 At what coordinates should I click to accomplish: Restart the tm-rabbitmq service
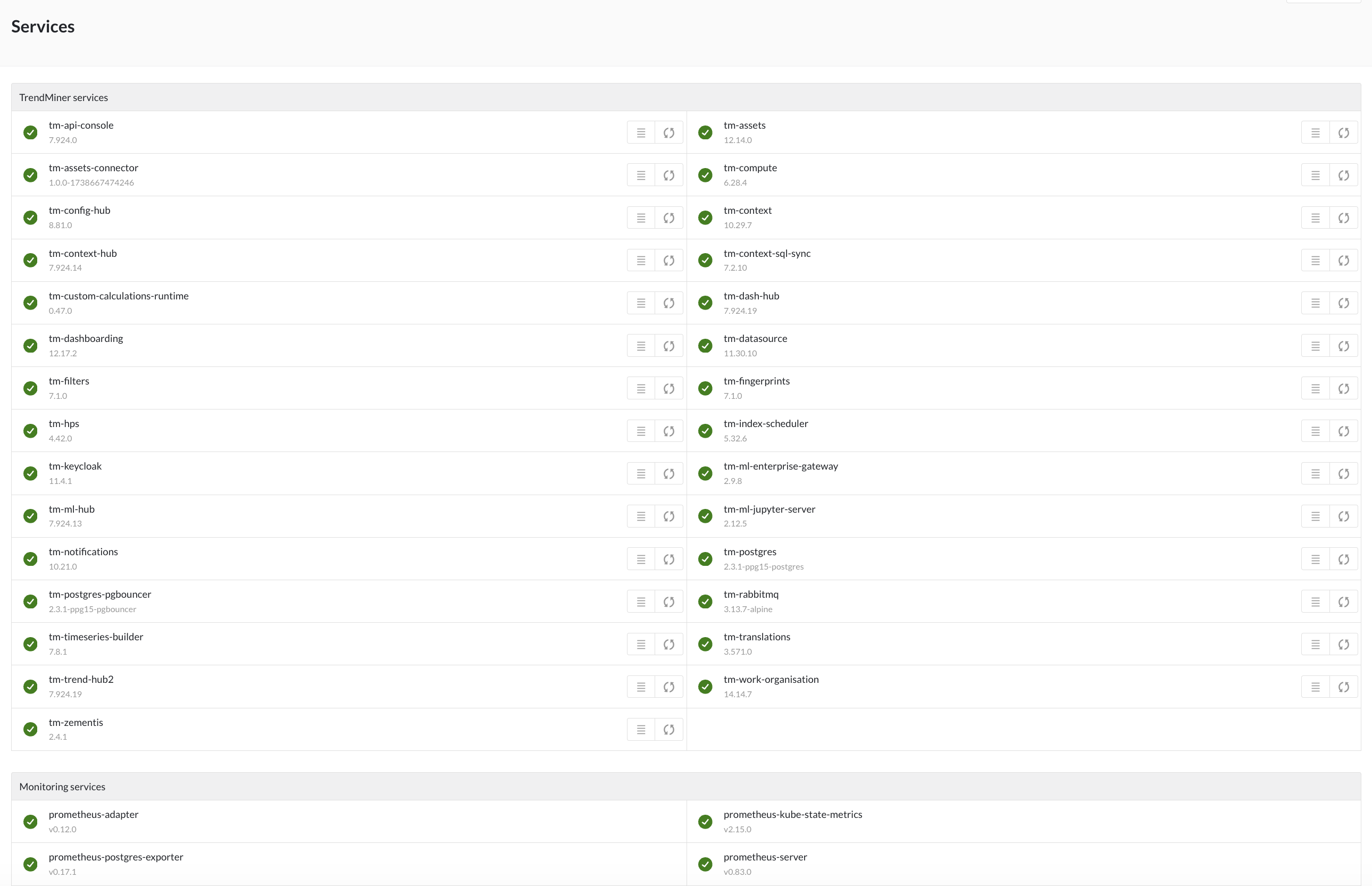(1343, 602)
